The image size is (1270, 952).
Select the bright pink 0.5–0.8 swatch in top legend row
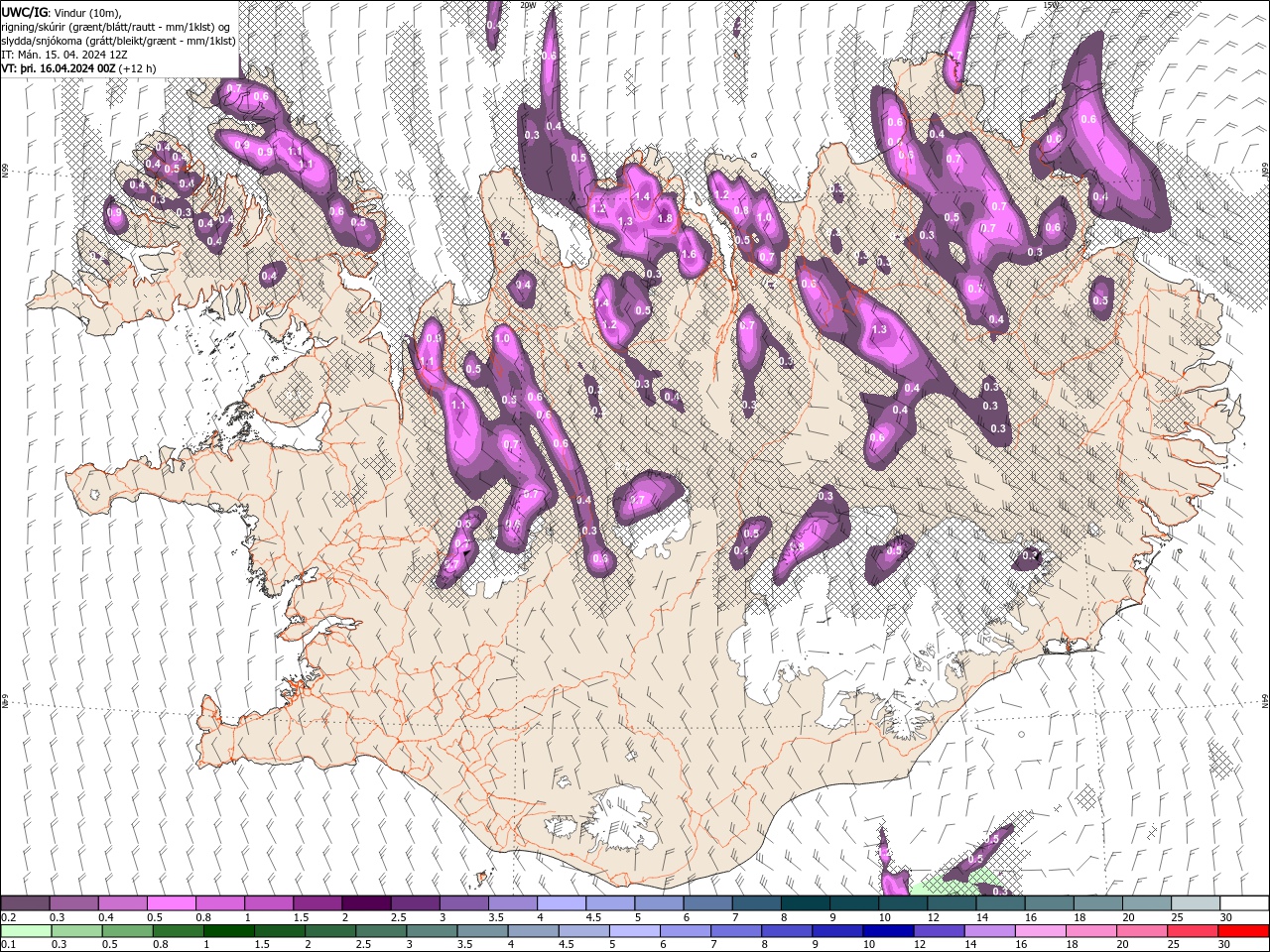171,903
